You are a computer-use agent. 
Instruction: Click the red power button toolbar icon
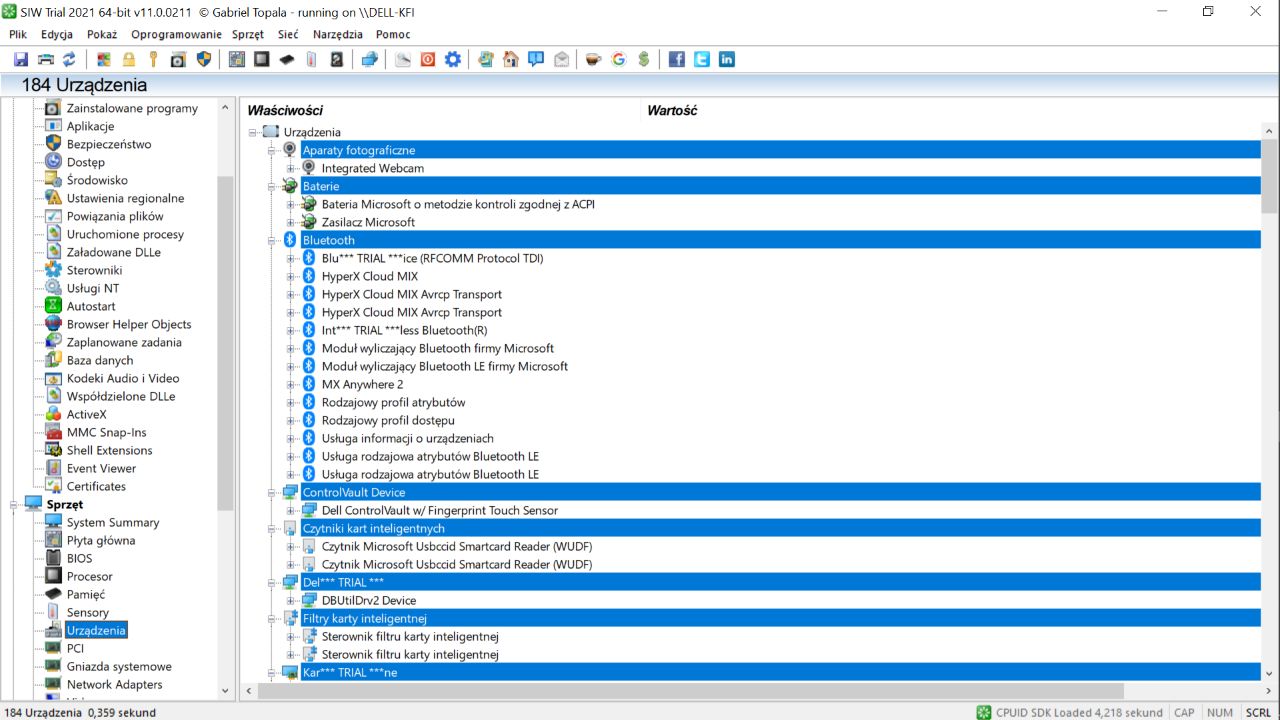[x=428, y=59]
